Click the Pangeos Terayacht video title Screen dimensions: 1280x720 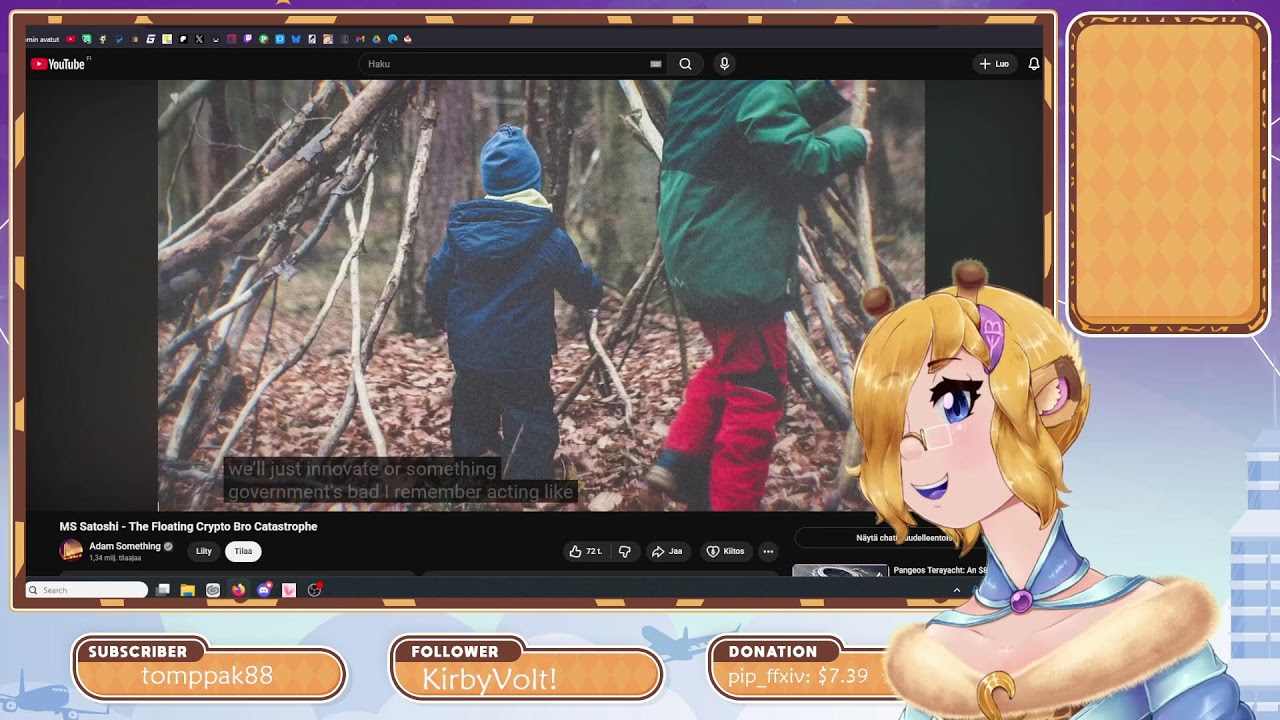click(940, 570)
